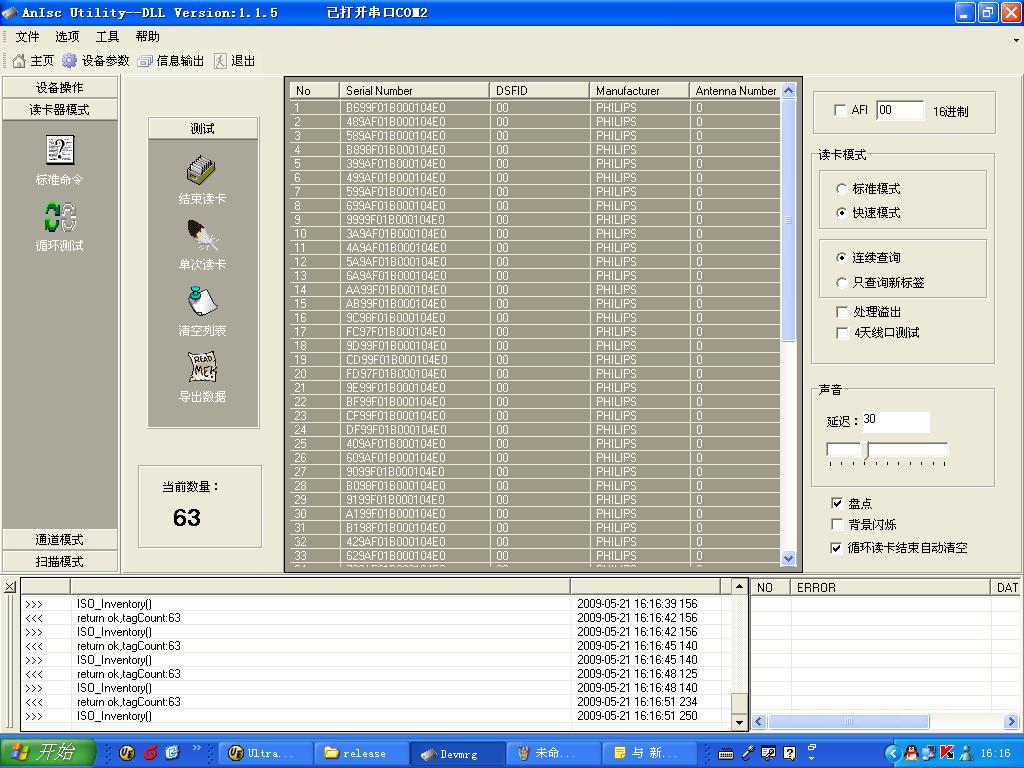This screenshot has height=768, width=1024.
Task: Click the QQ penguin tray icon
Action: click(x=910, y=753)
